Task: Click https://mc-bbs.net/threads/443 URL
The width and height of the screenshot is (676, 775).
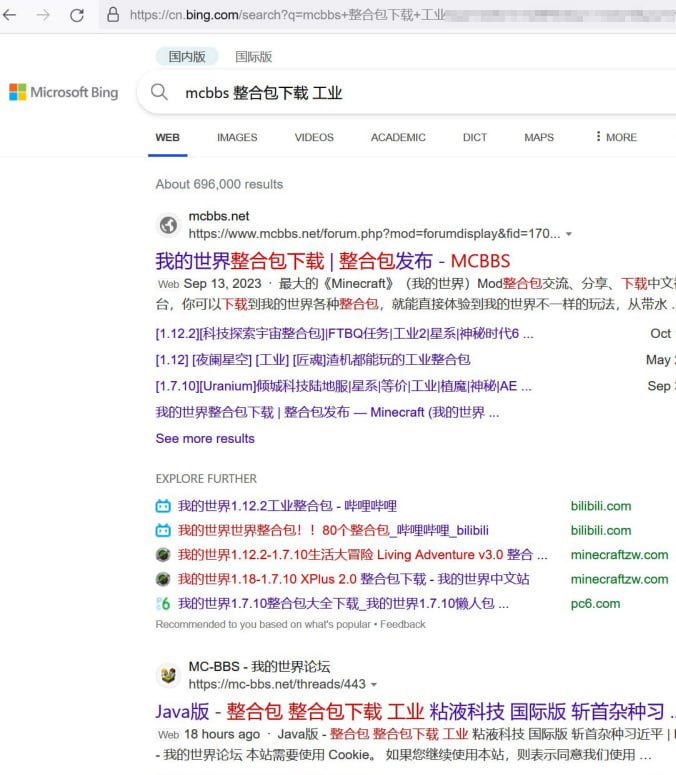Action: click(277, 684)
